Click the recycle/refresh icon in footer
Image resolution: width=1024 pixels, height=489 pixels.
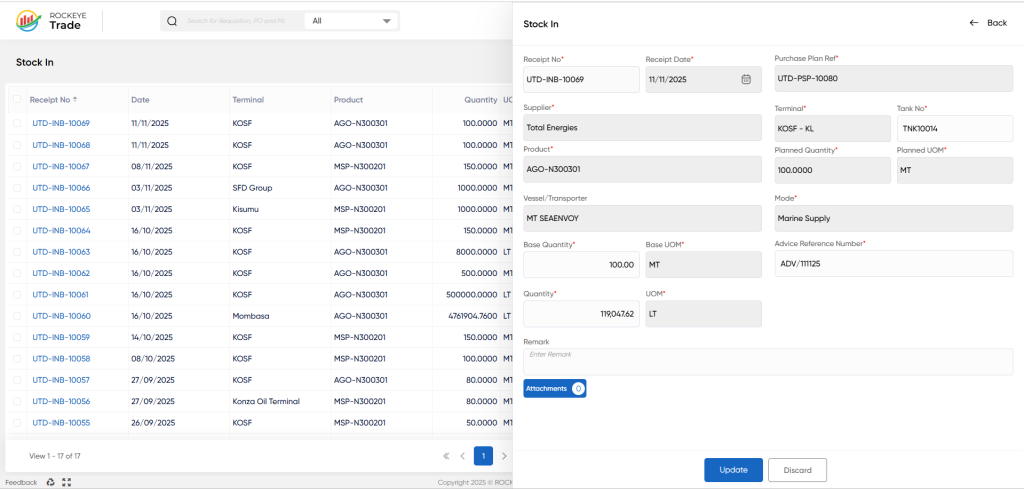click(50, 482)
